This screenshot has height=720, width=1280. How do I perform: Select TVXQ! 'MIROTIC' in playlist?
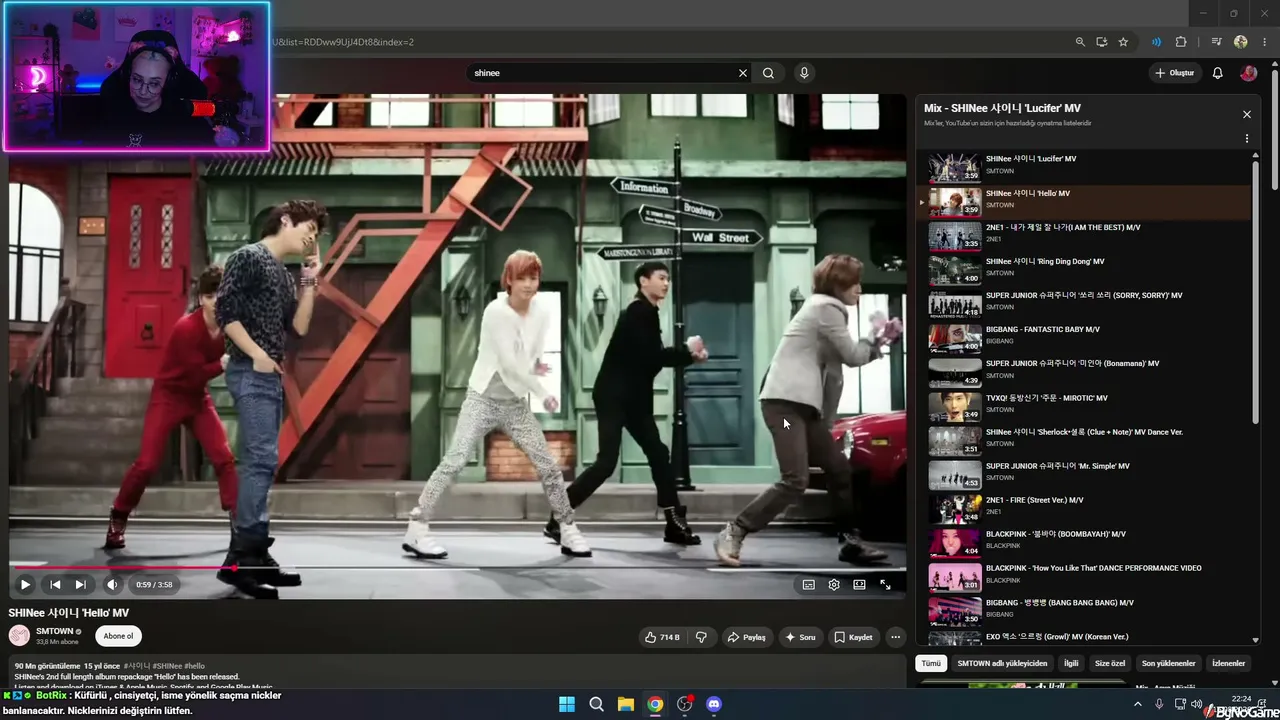coord(1084,406)
